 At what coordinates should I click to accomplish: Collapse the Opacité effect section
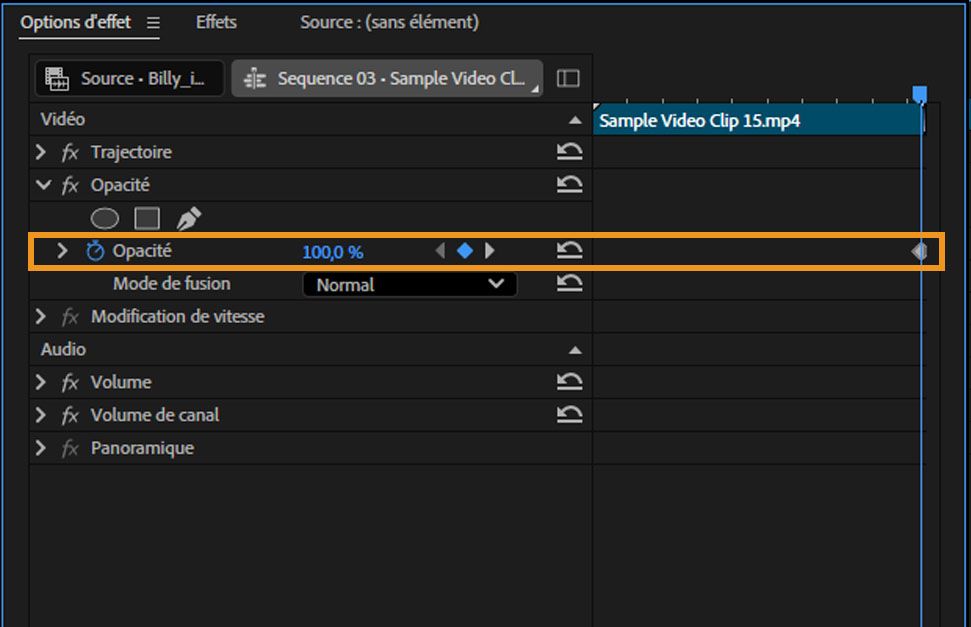click(x=42, y=184)
